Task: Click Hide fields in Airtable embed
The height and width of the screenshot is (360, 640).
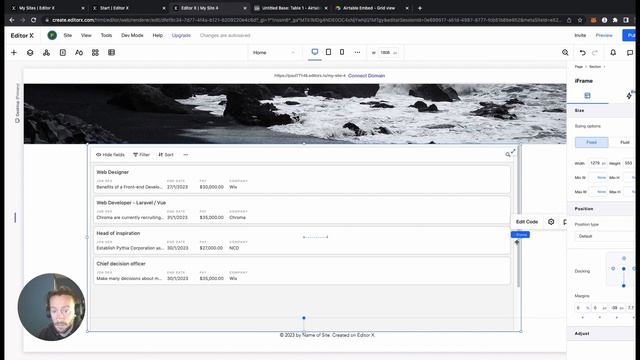Action: [x=110, y=155]
